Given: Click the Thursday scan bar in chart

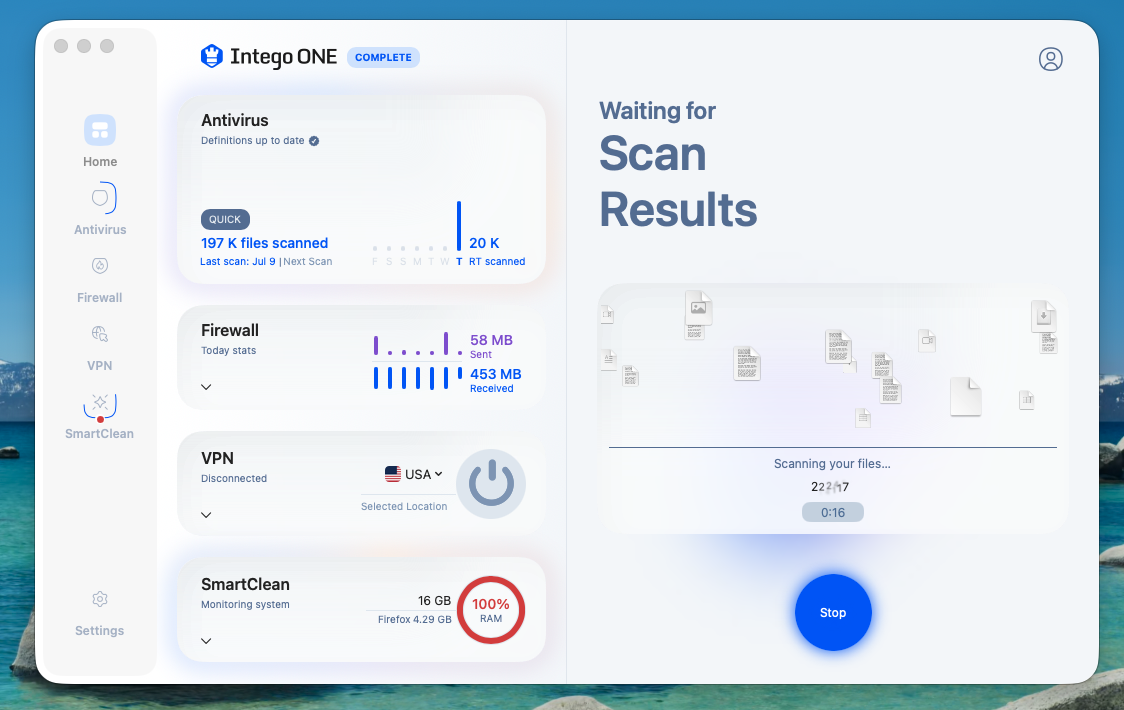Looking at the screenshot, I should 459,226.
